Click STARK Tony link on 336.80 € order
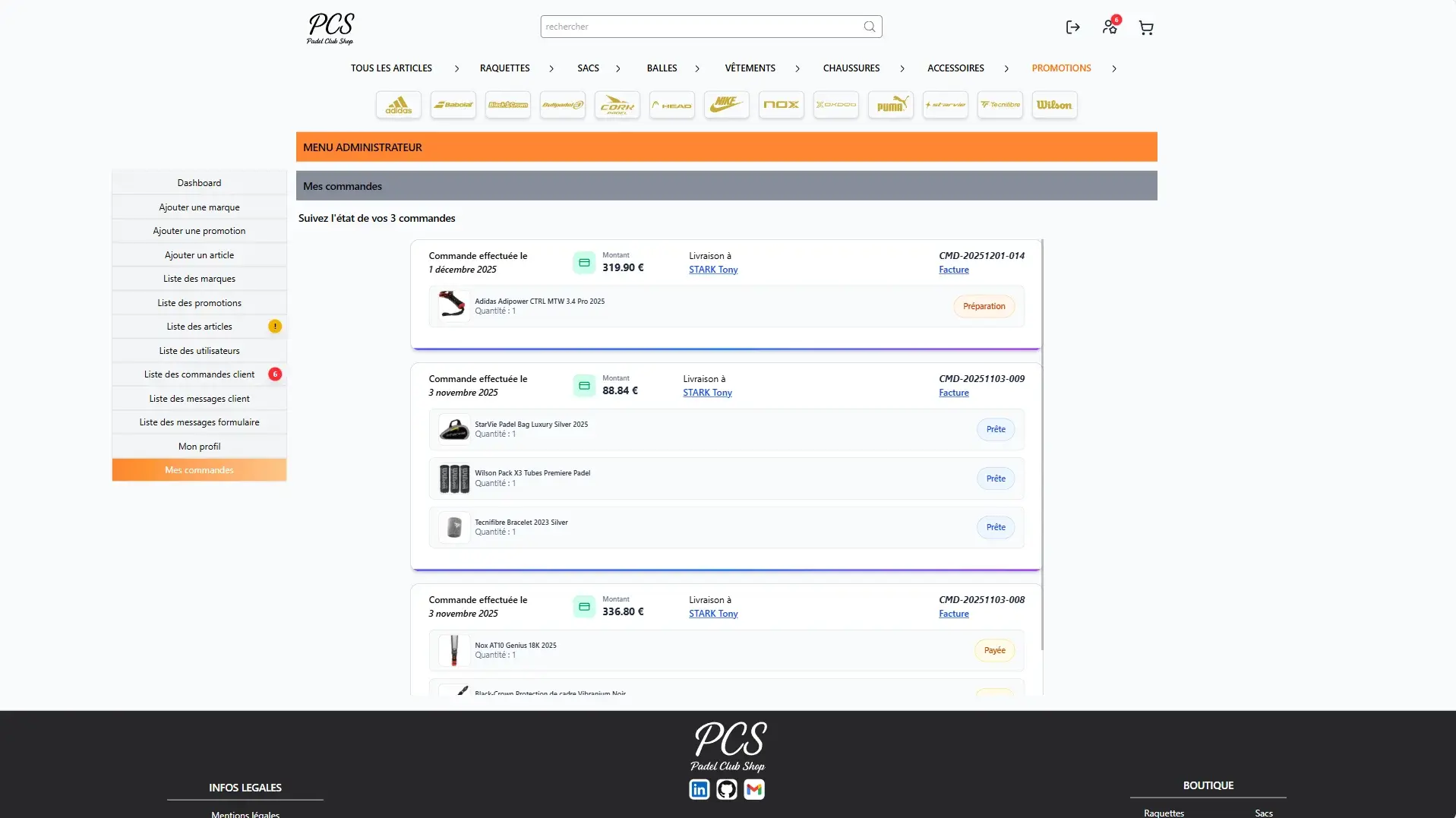Viewport: 1456px width, 818px height. coord(713,614)
